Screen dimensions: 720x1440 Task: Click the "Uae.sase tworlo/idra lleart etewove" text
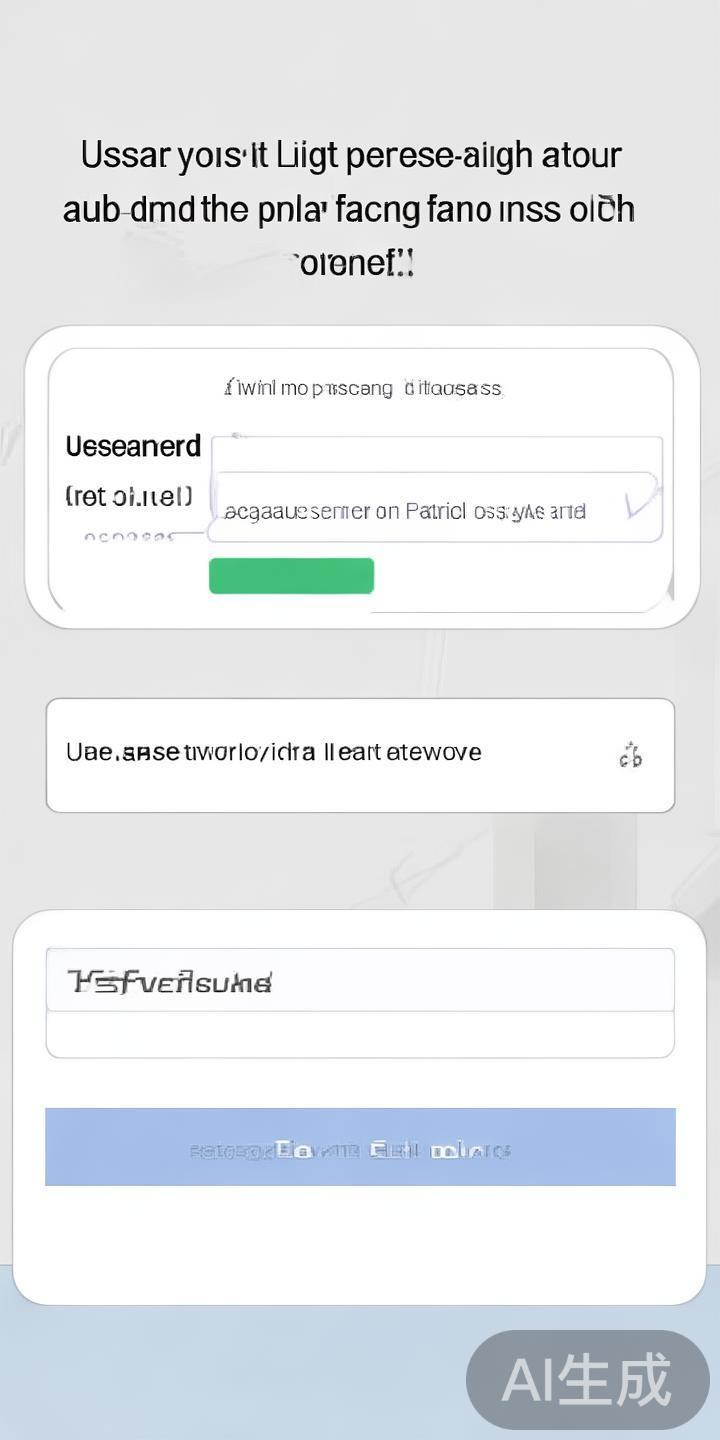click(273, 752)
